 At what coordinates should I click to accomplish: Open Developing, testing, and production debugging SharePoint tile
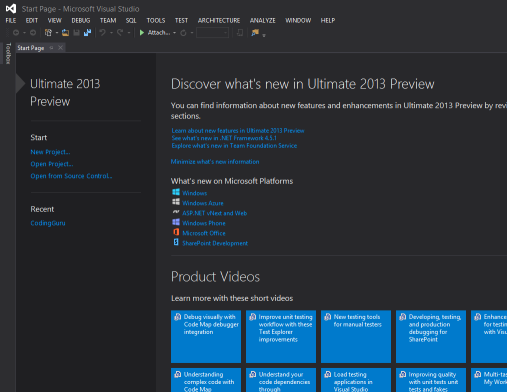tap(431, 336)
